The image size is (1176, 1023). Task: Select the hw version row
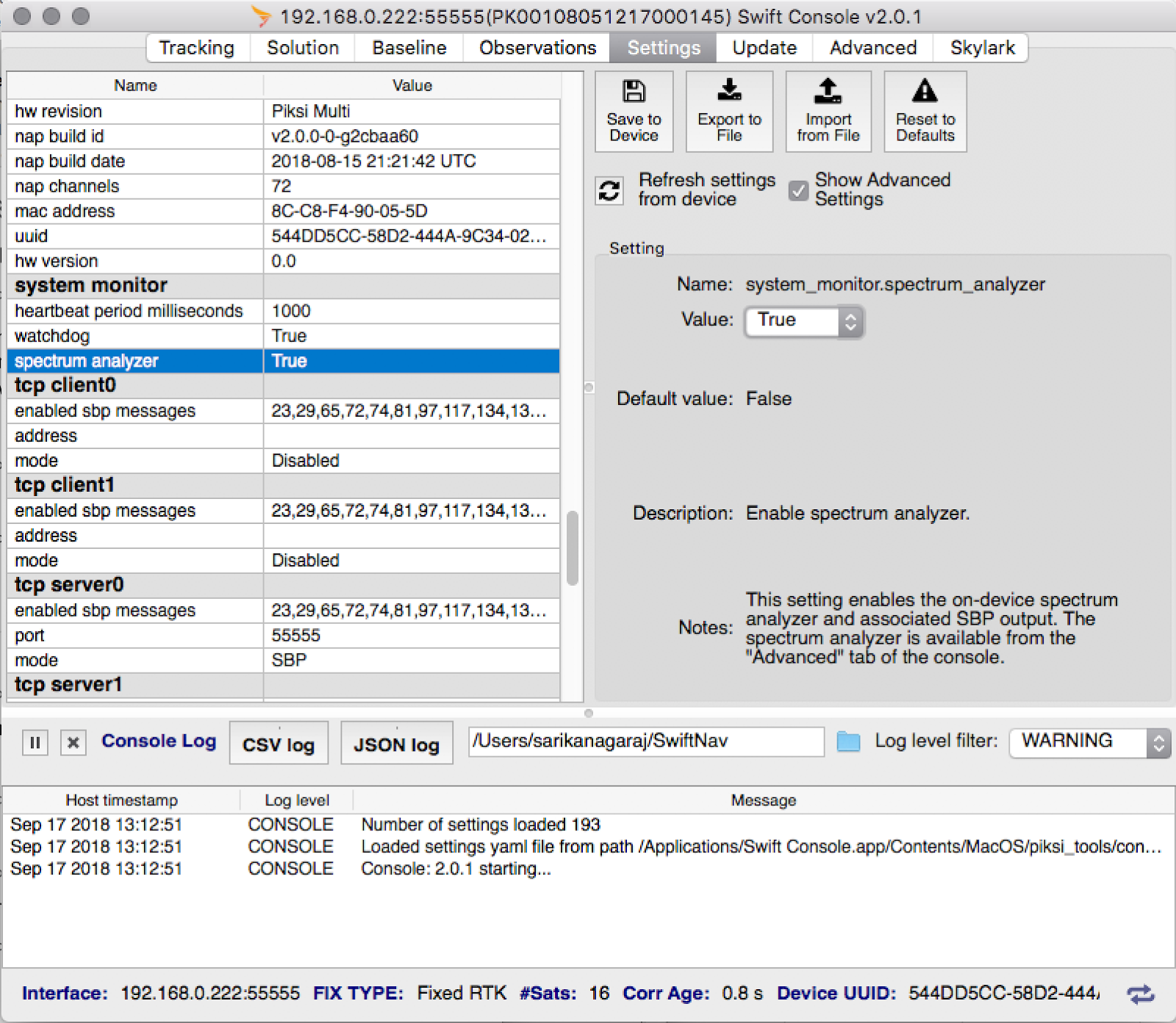click(x=284, y=261)
